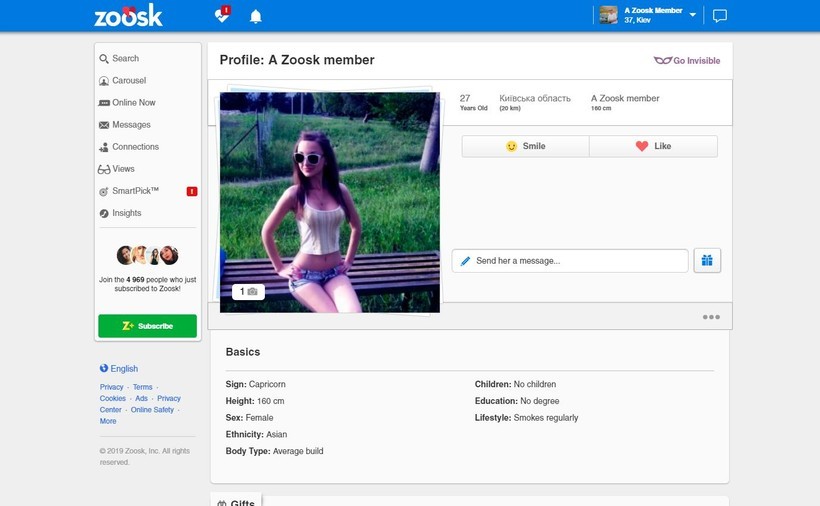
Task: Click the account avatar thumbnail in header
Action: pos(608,15)
